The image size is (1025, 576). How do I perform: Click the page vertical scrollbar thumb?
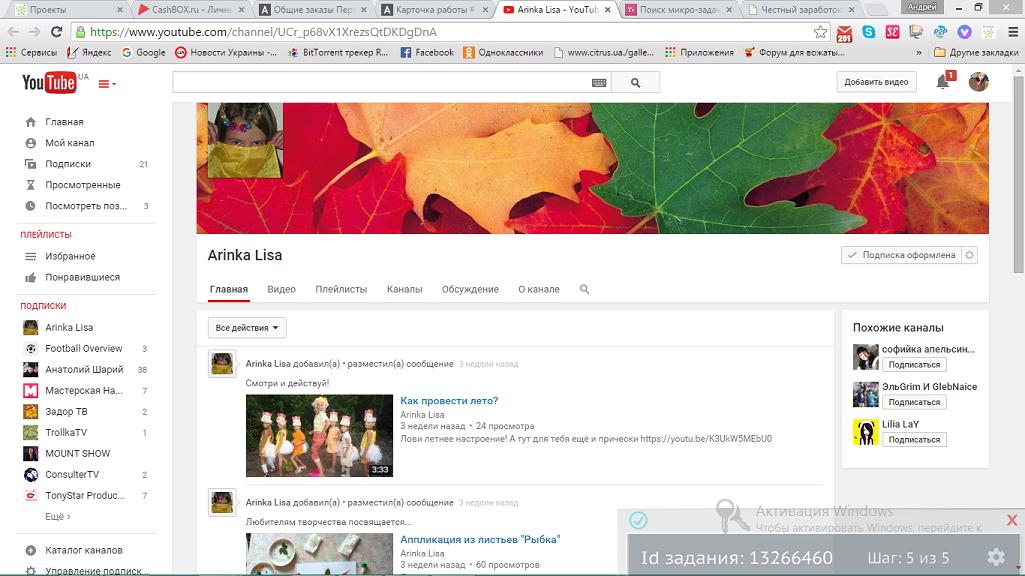coord(1018,177)
